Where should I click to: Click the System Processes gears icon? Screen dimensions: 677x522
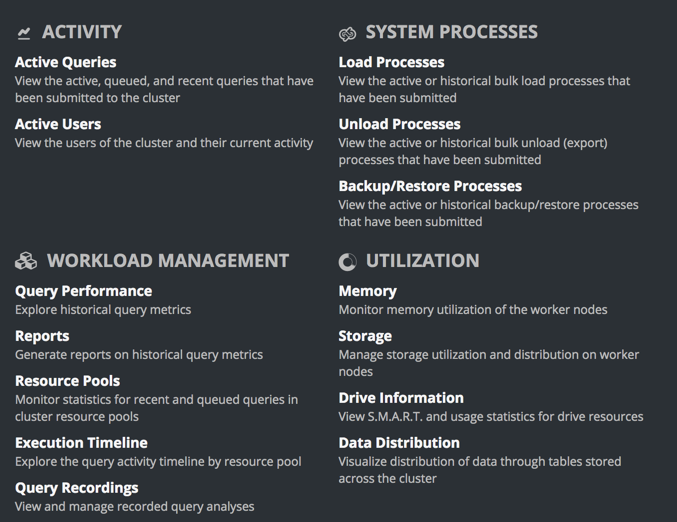[x=347, y=34]
